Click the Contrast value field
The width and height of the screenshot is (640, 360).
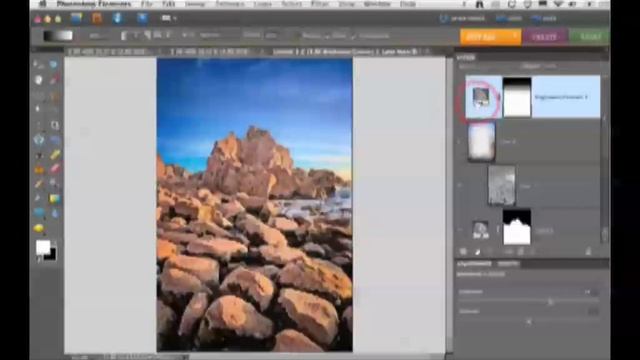[593, 311]
